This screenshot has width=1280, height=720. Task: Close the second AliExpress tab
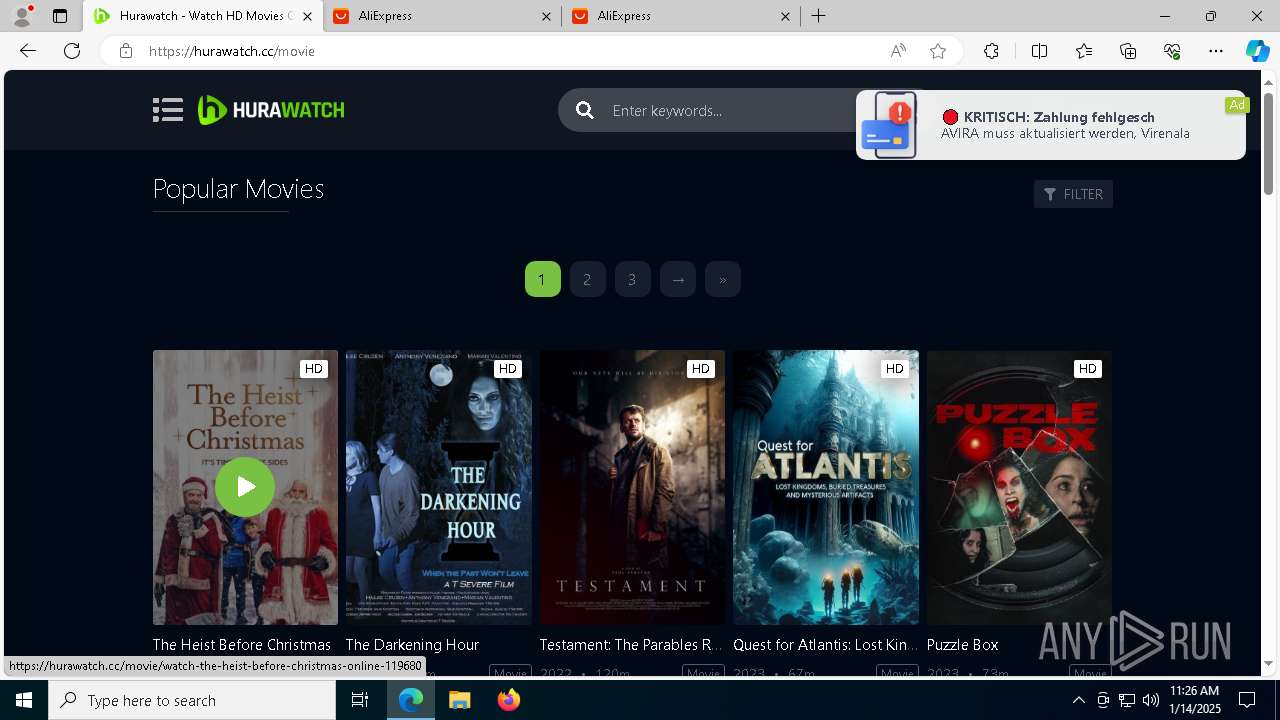click(x=785, y=16)
